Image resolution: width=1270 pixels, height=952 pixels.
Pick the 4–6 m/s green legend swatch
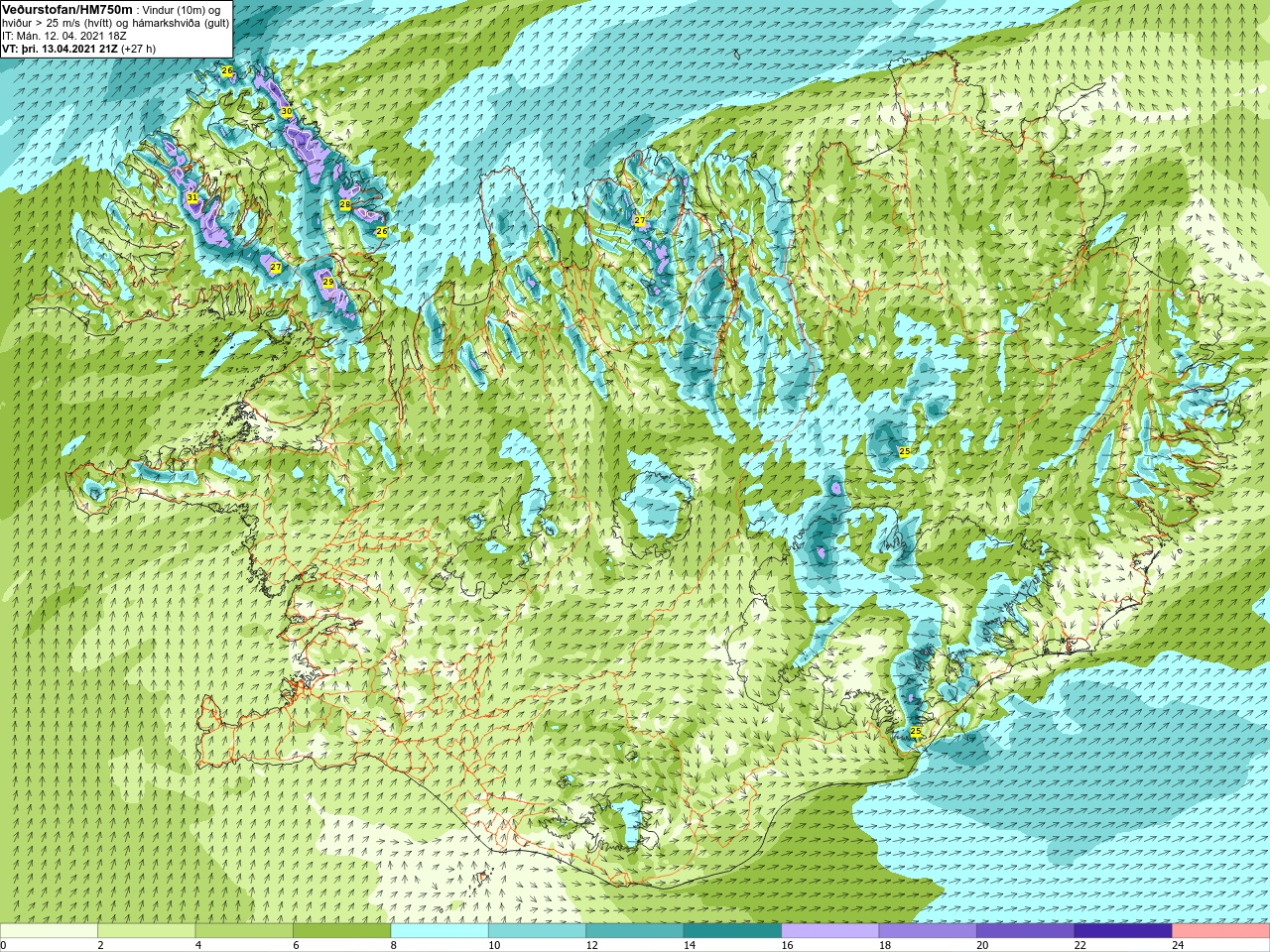244,931
